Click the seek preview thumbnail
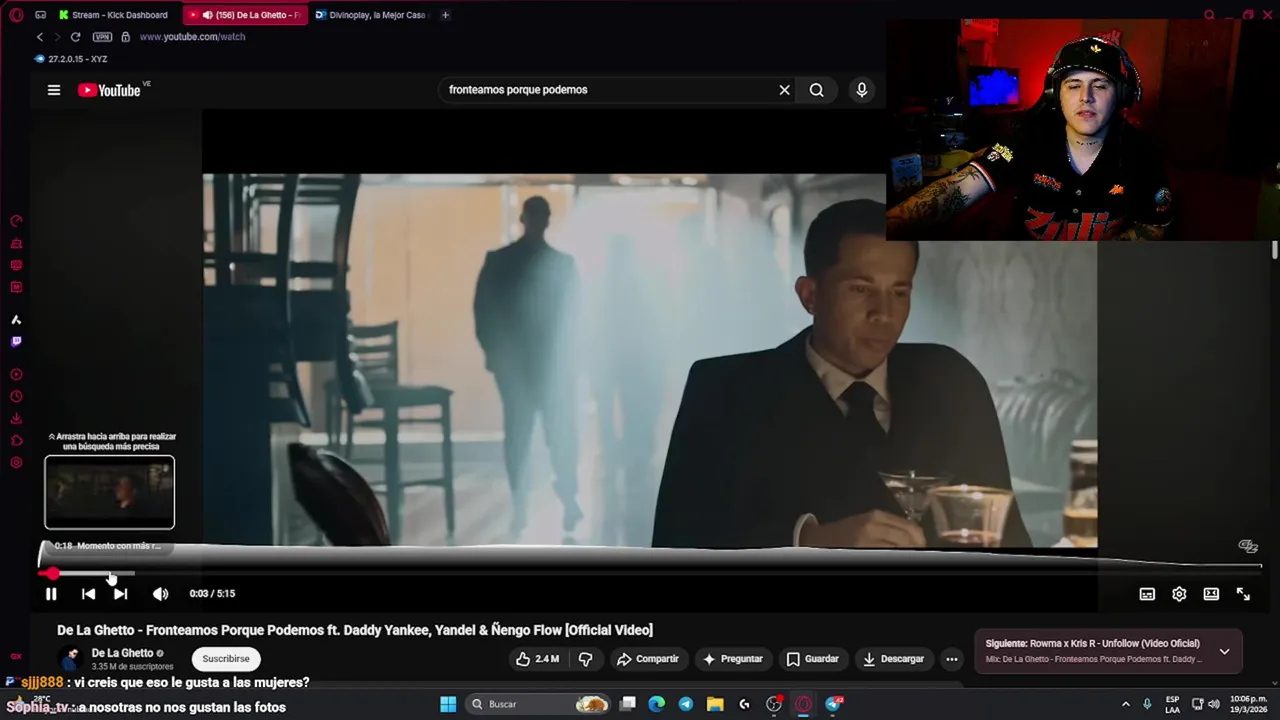This screenshot has height=720, width=1280. [109, 492]
